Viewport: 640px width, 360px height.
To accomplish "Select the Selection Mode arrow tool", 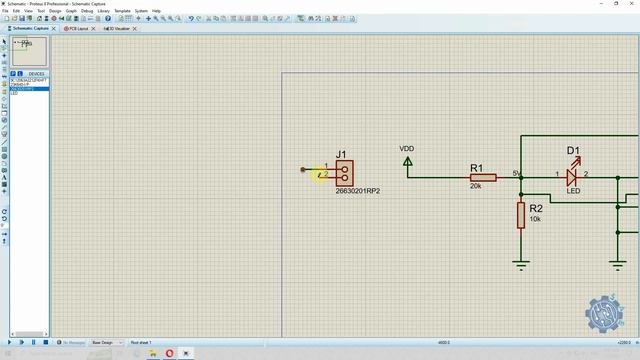I will (4, 41).
